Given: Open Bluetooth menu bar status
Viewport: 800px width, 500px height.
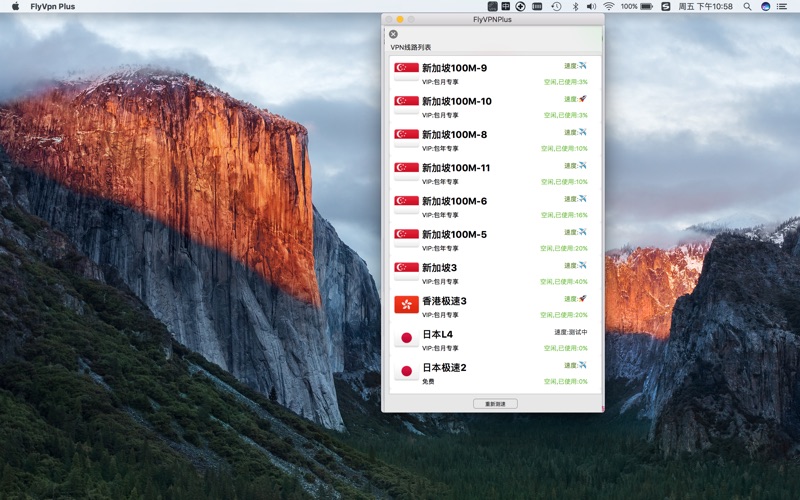Looking at the screenshot, I should coord(575,7).
